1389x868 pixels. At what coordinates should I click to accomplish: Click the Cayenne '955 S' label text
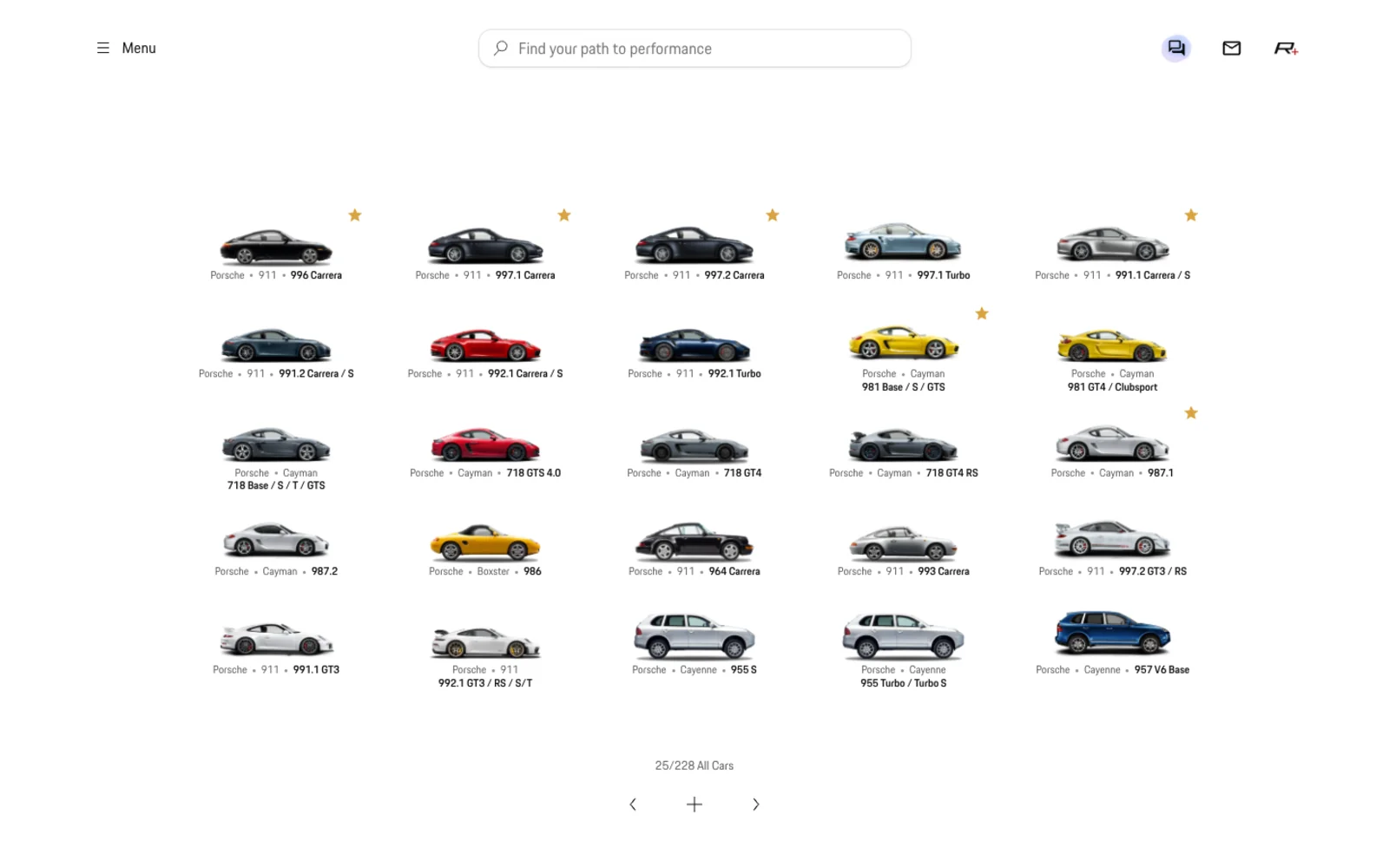point(744,670)
